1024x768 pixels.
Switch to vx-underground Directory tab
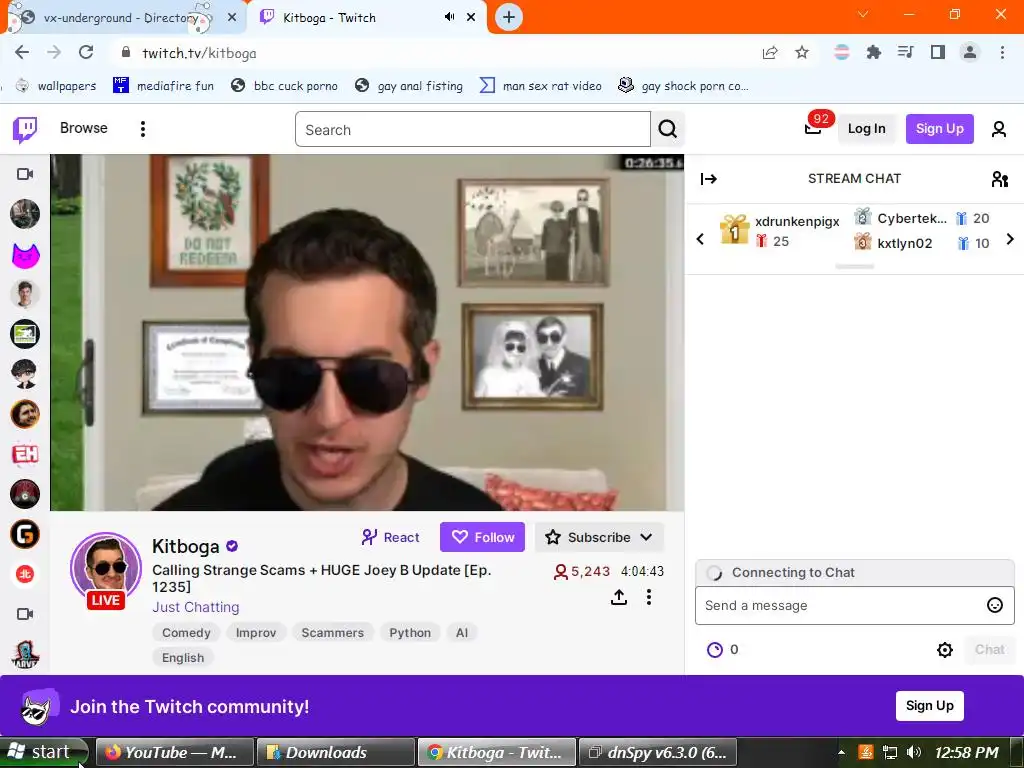coord(123,18)
